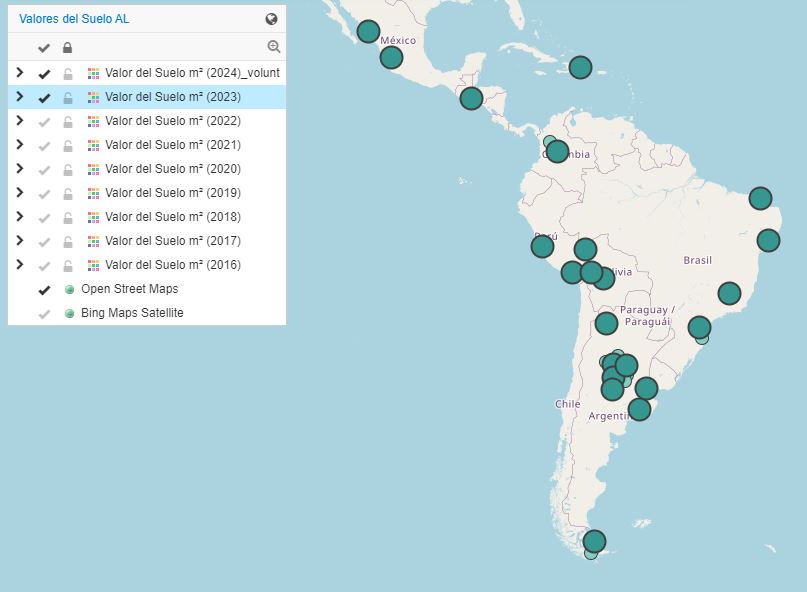Click the checkmark icon in column header
The width and height of the screenshot is (807, 592).
pos(44,48)
